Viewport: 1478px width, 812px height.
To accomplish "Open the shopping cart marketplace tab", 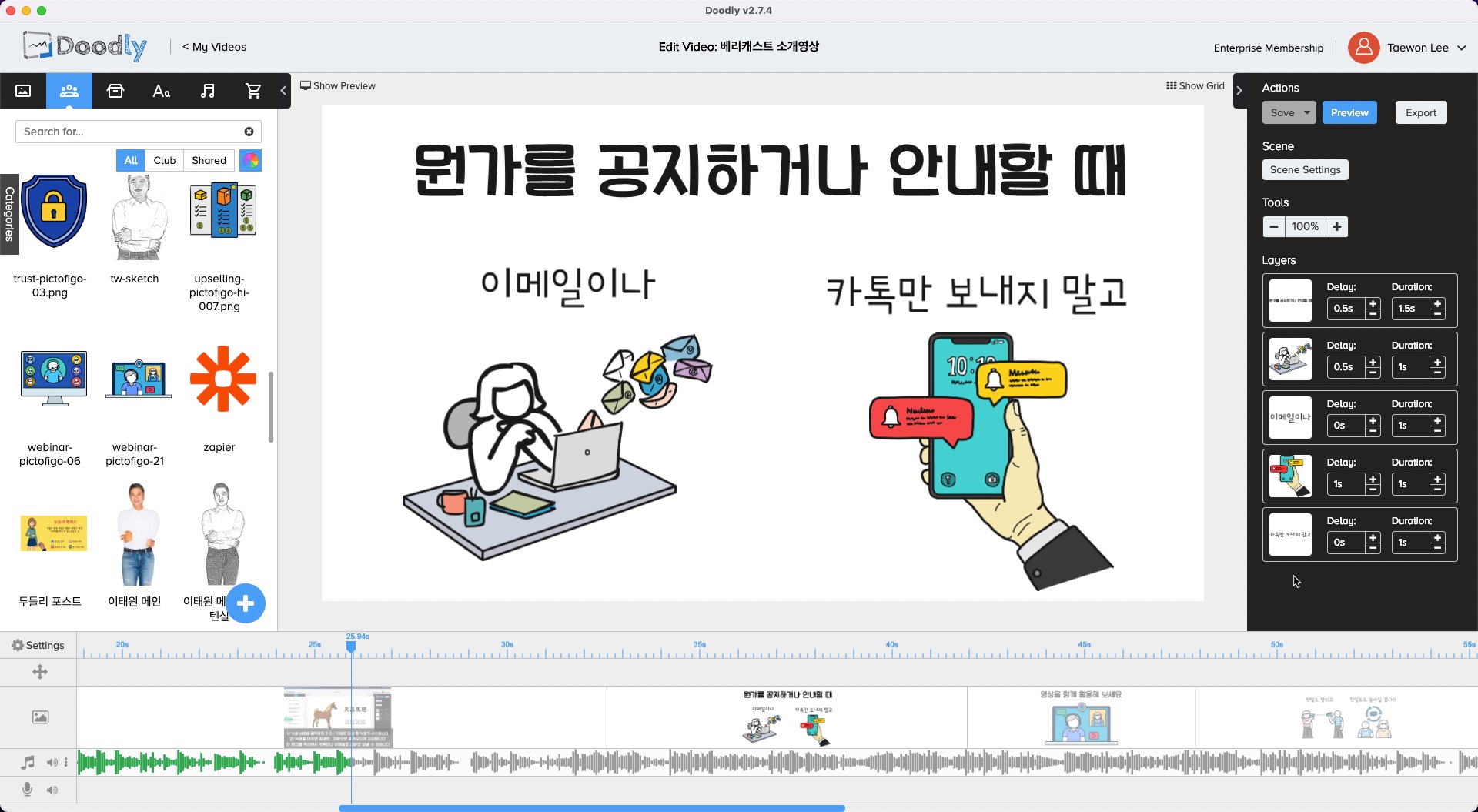I will coord(253,91).
